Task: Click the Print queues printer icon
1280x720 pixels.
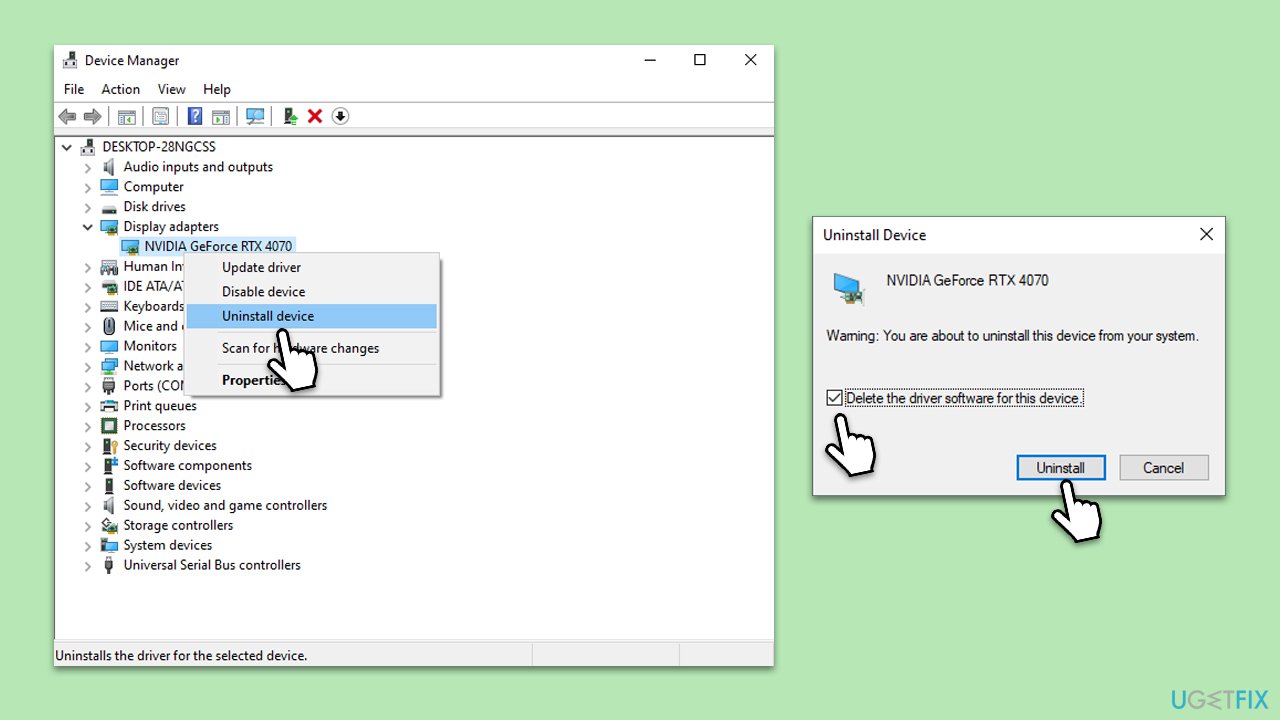Action: [x=109, y=406]
